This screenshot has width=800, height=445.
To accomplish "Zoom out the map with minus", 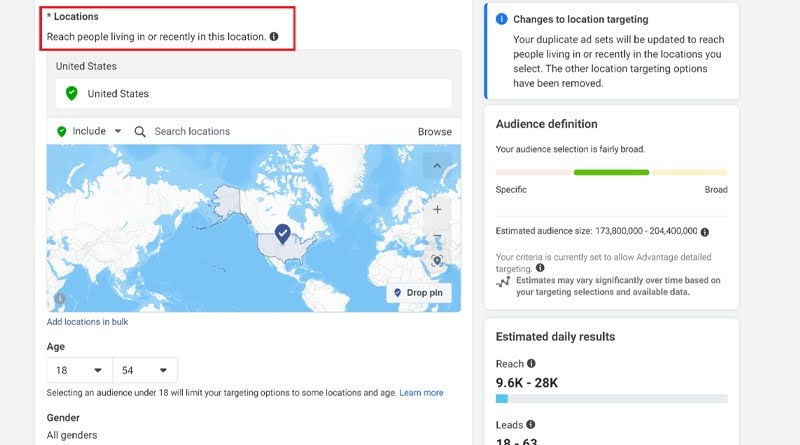I will point(437,235).
